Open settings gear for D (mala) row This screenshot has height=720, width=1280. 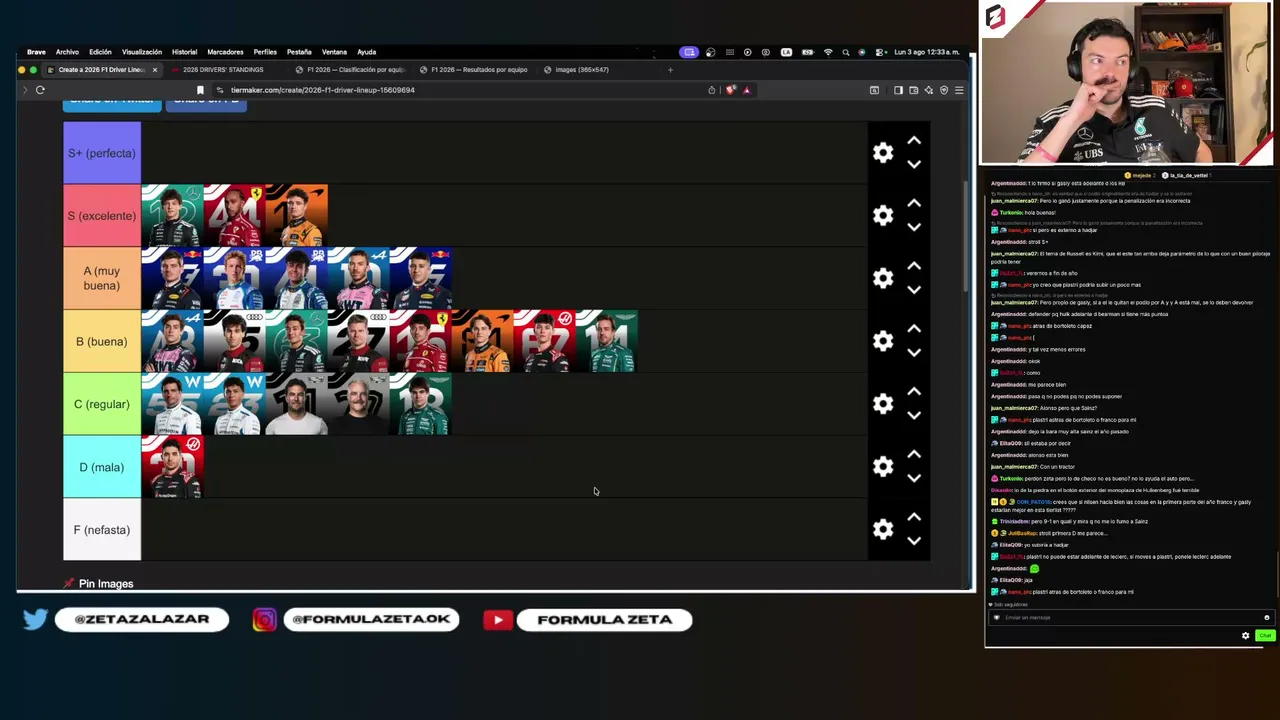(882, 467)
